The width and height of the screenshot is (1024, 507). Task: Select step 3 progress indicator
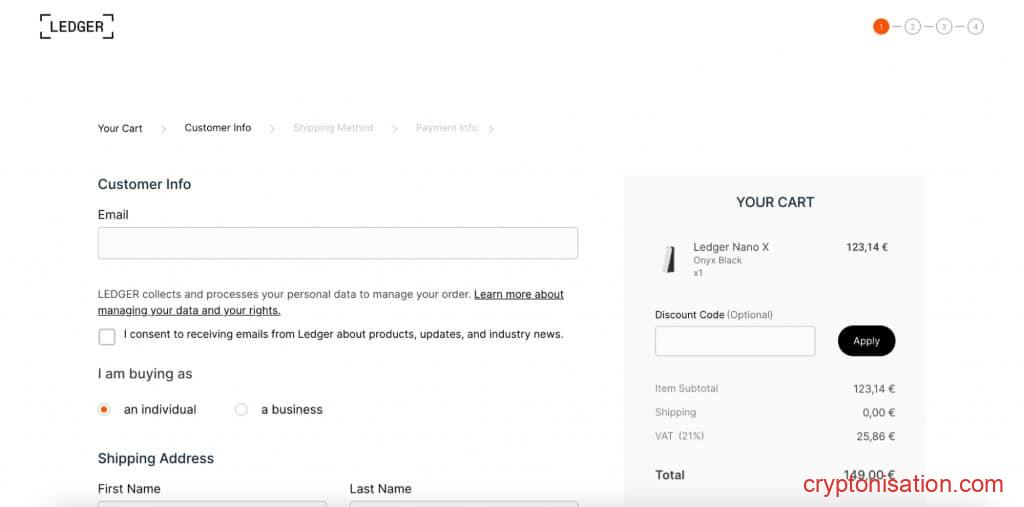pyautogui.click(x=944, y=27)
